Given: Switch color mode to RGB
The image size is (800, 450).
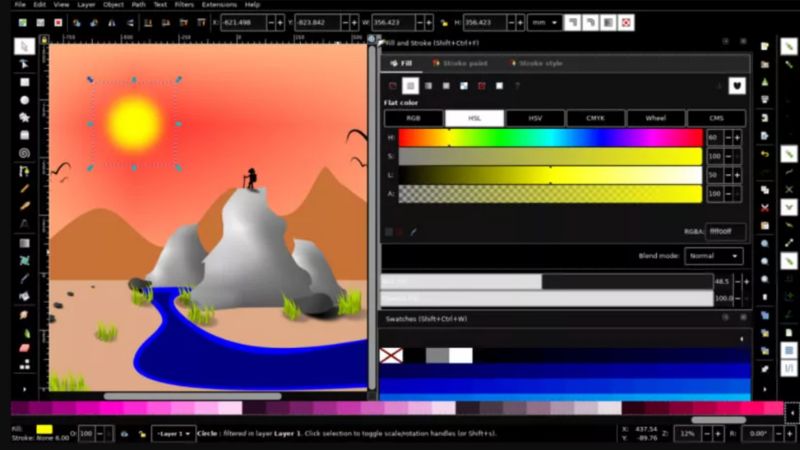Looking at the screenshot, I should [x=413, y=118].
